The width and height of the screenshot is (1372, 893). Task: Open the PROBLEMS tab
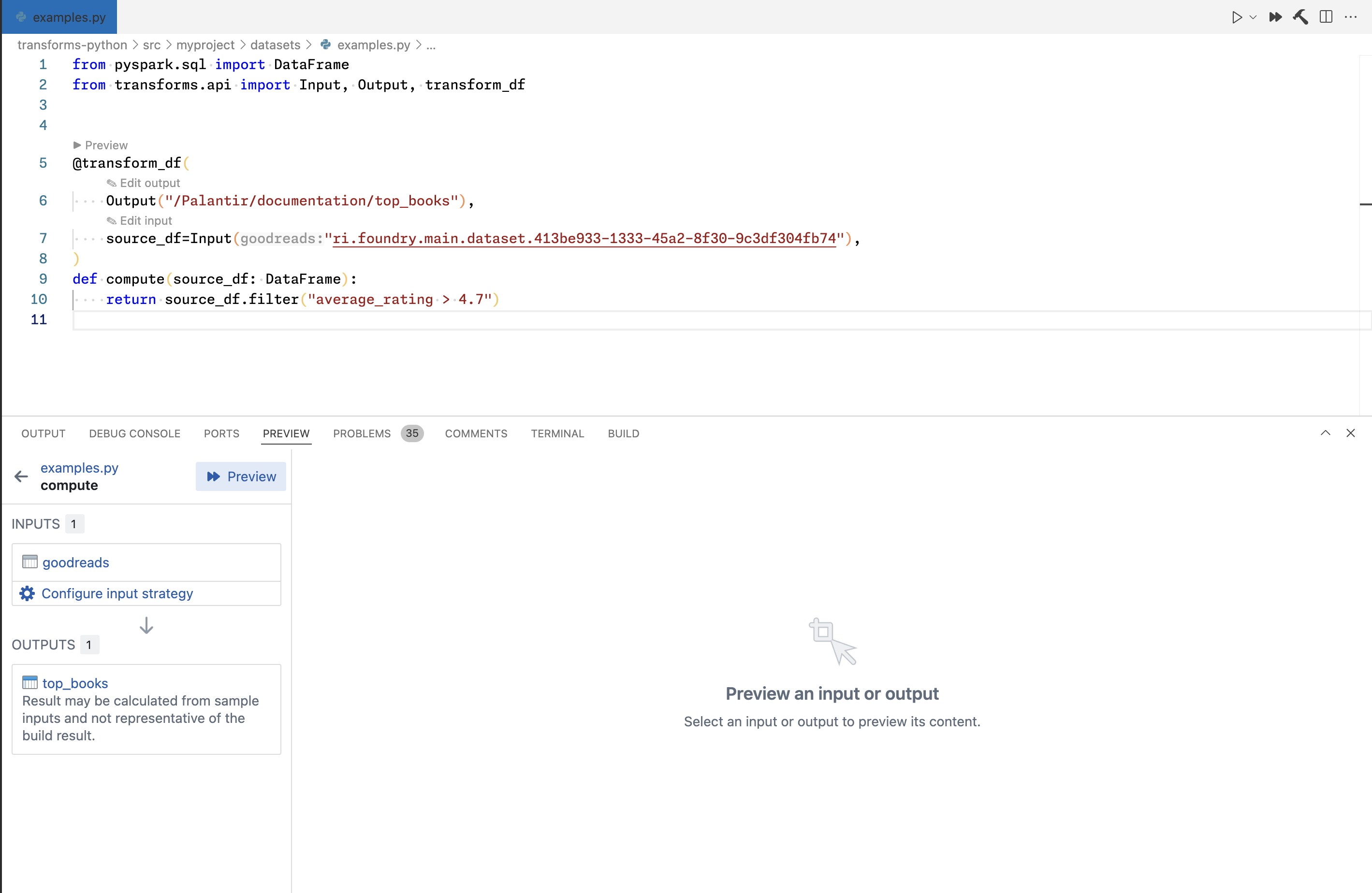pos(362,433)
